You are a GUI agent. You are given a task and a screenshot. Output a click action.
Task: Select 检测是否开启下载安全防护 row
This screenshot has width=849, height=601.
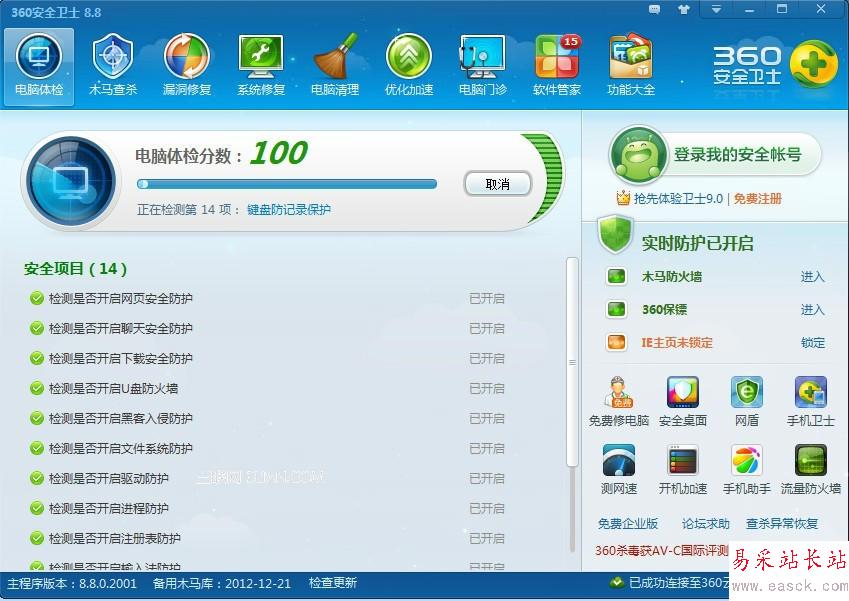coord(266,358)
